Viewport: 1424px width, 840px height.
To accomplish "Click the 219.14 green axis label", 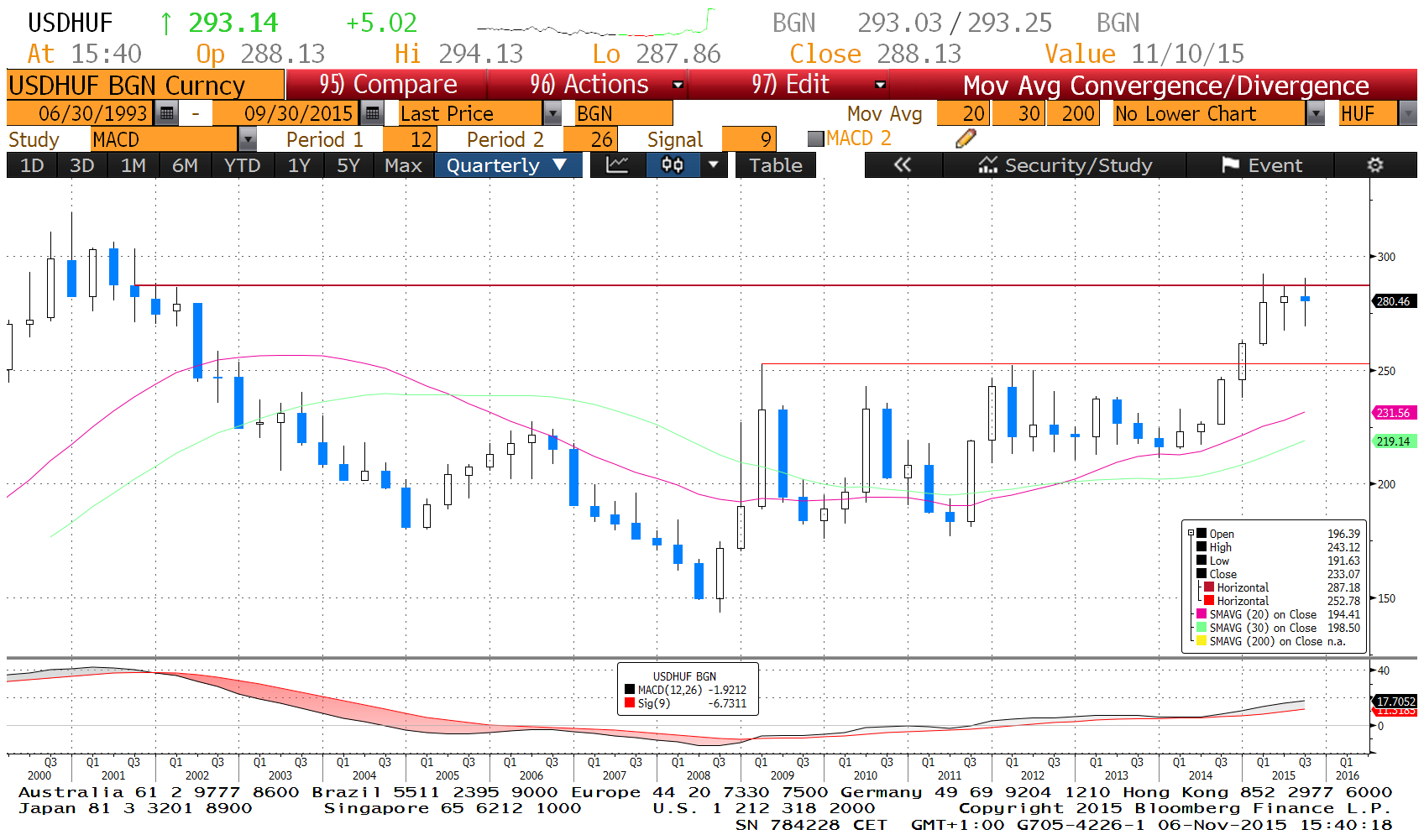I will (x=1394, y=441).
